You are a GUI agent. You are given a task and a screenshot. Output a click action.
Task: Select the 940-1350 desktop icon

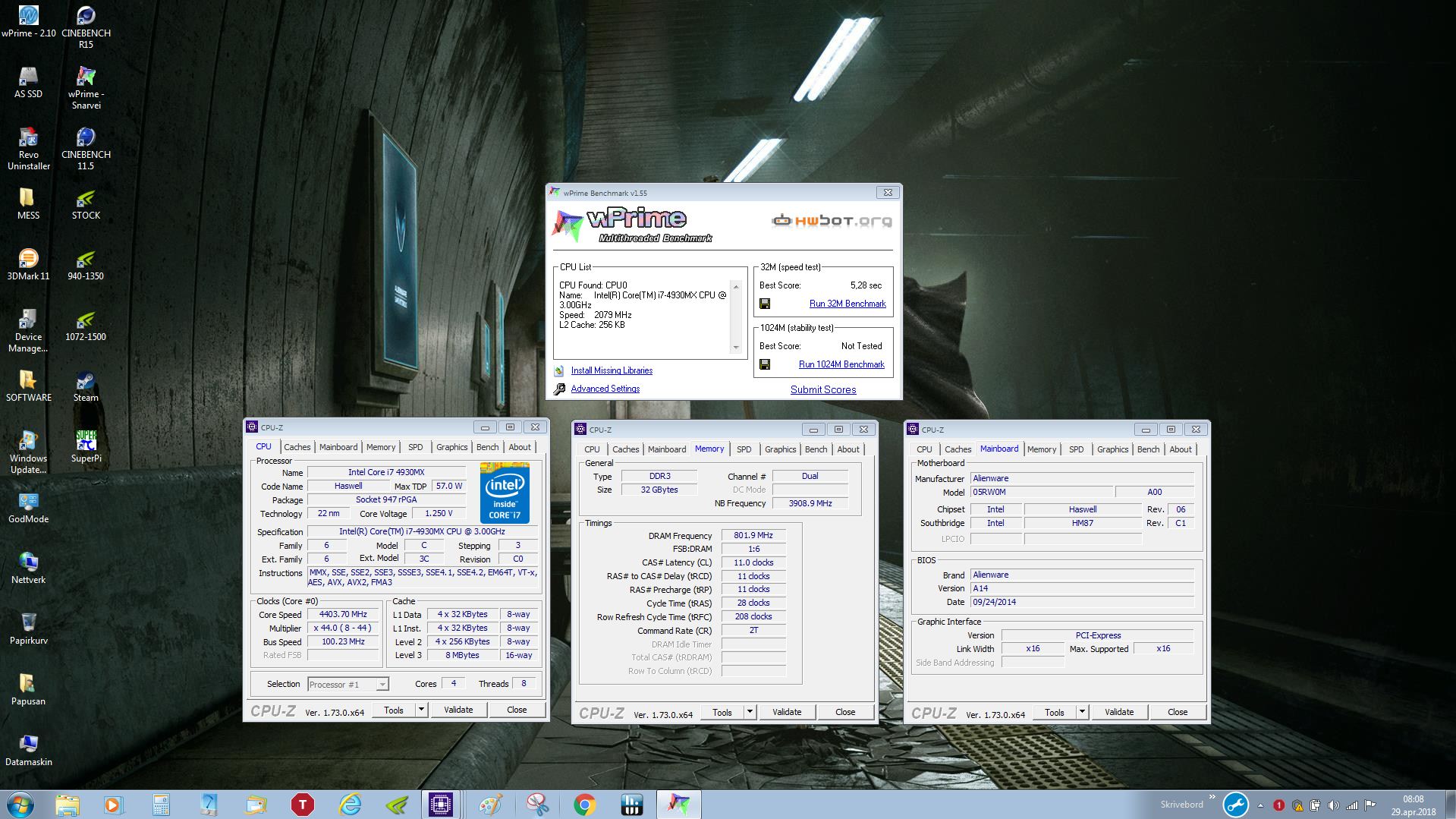click(86, 264)
